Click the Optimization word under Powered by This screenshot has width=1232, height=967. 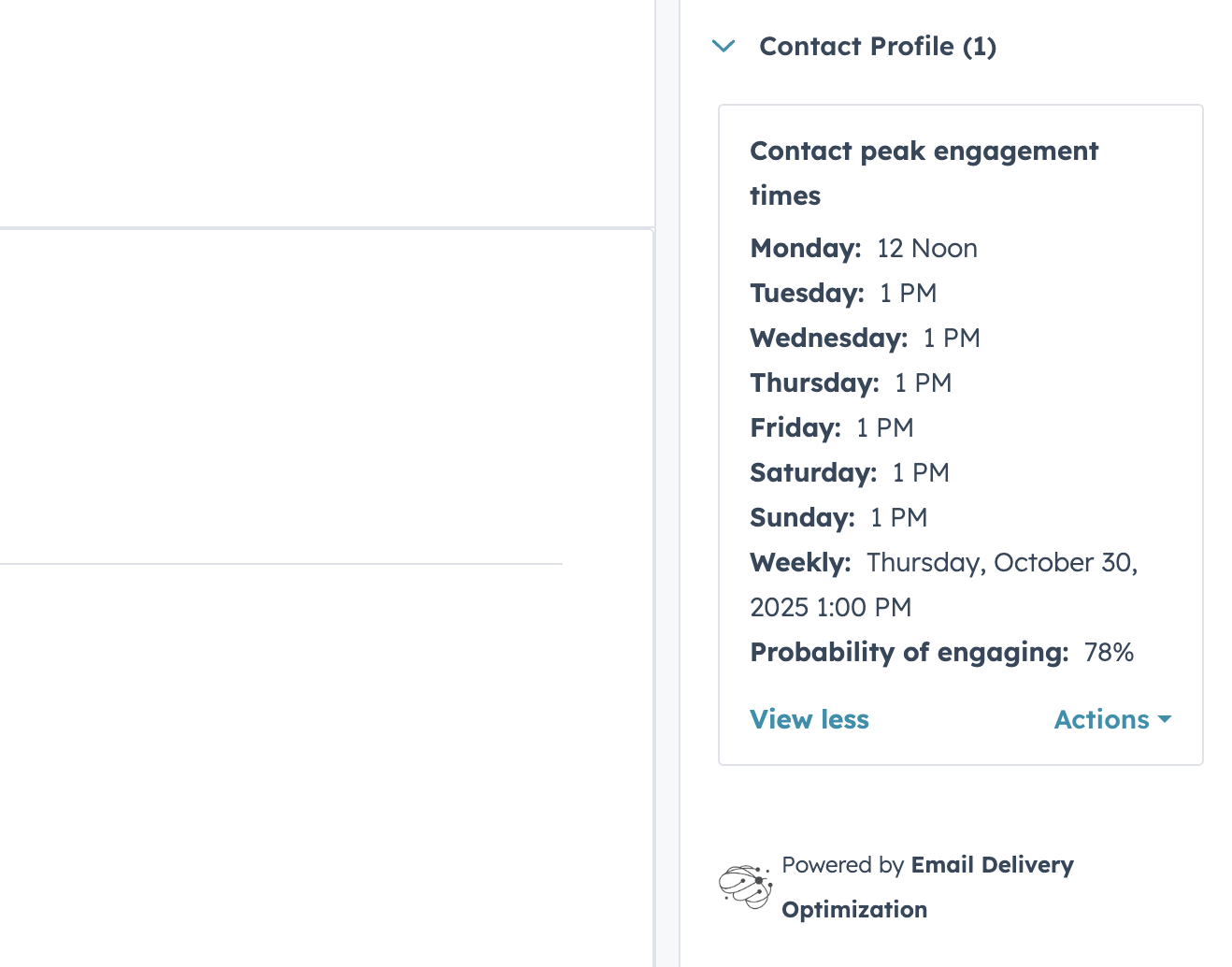point(854,910)
